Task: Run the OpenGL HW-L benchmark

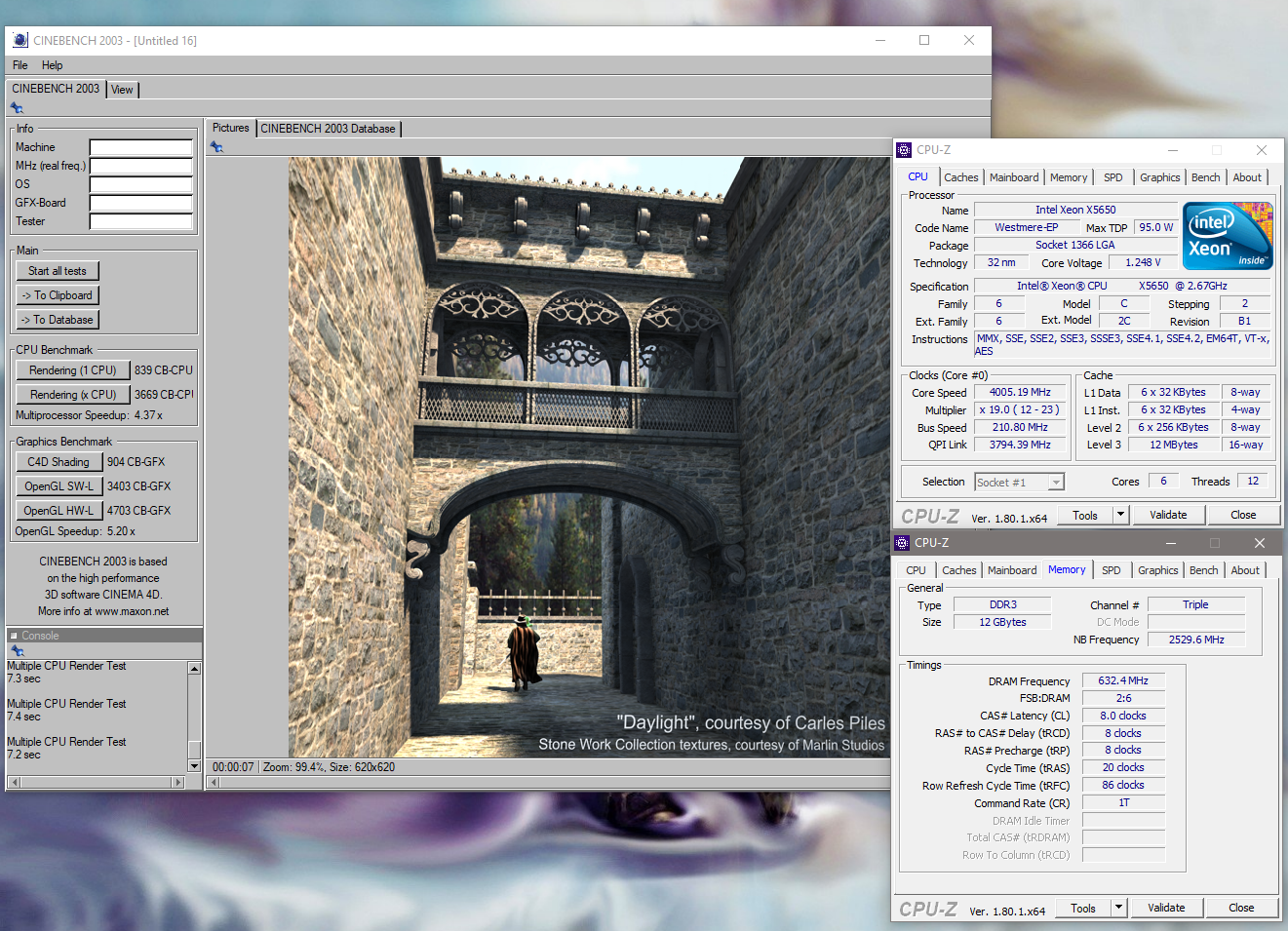Action: tap(59, 511)
